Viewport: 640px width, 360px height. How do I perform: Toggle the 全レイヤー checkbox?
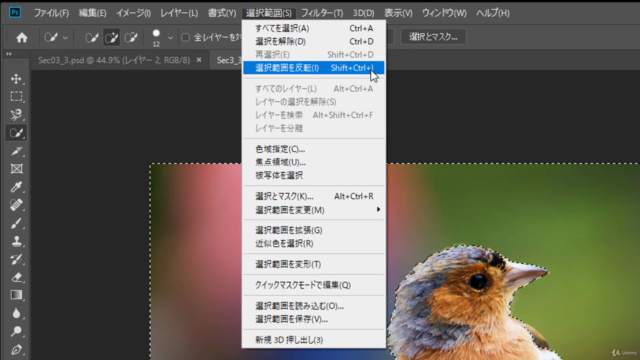[x=186, y=38]
